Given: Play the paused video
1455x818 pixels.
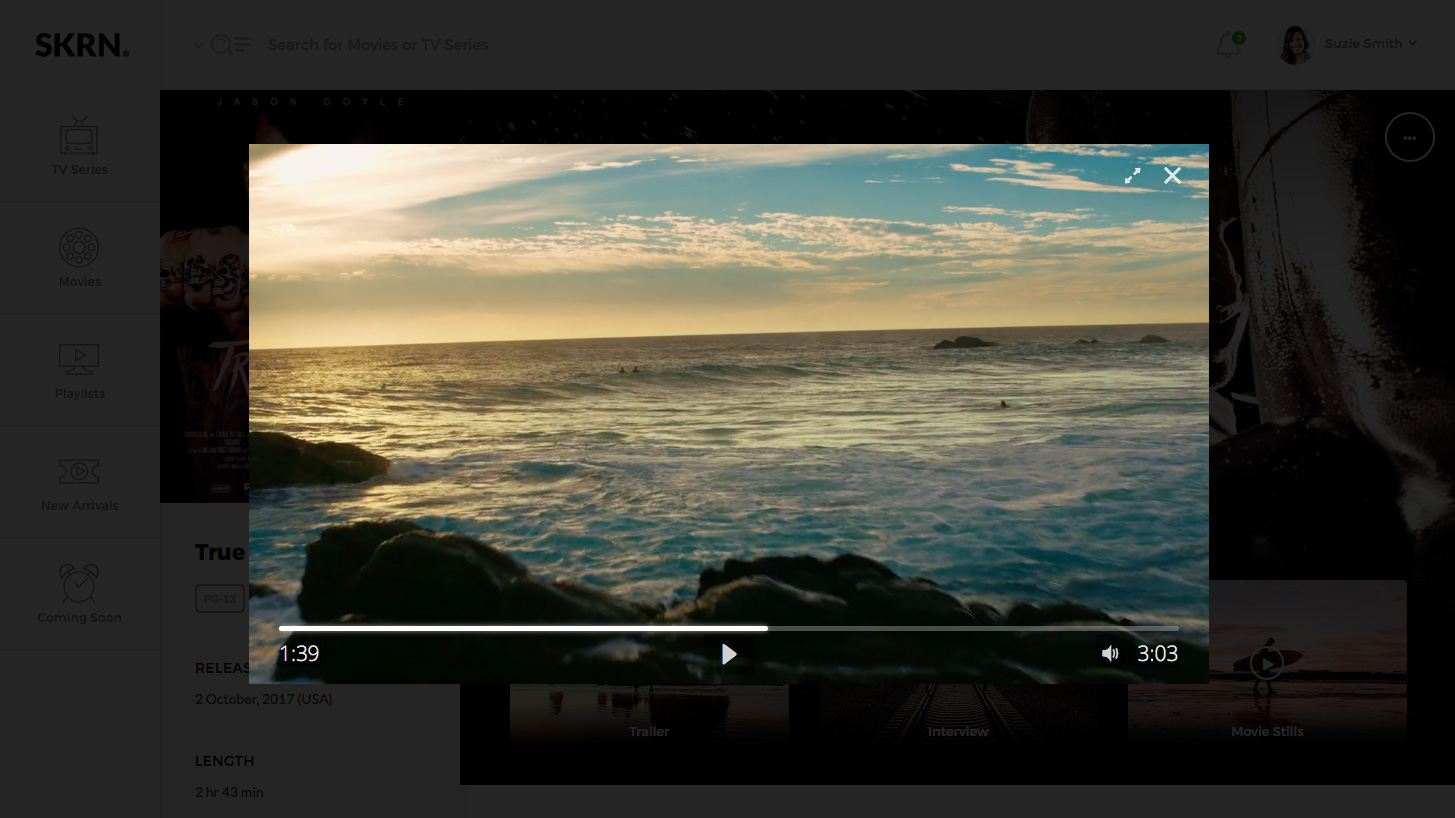Looking at the screenshot, I should pos(729,654).
